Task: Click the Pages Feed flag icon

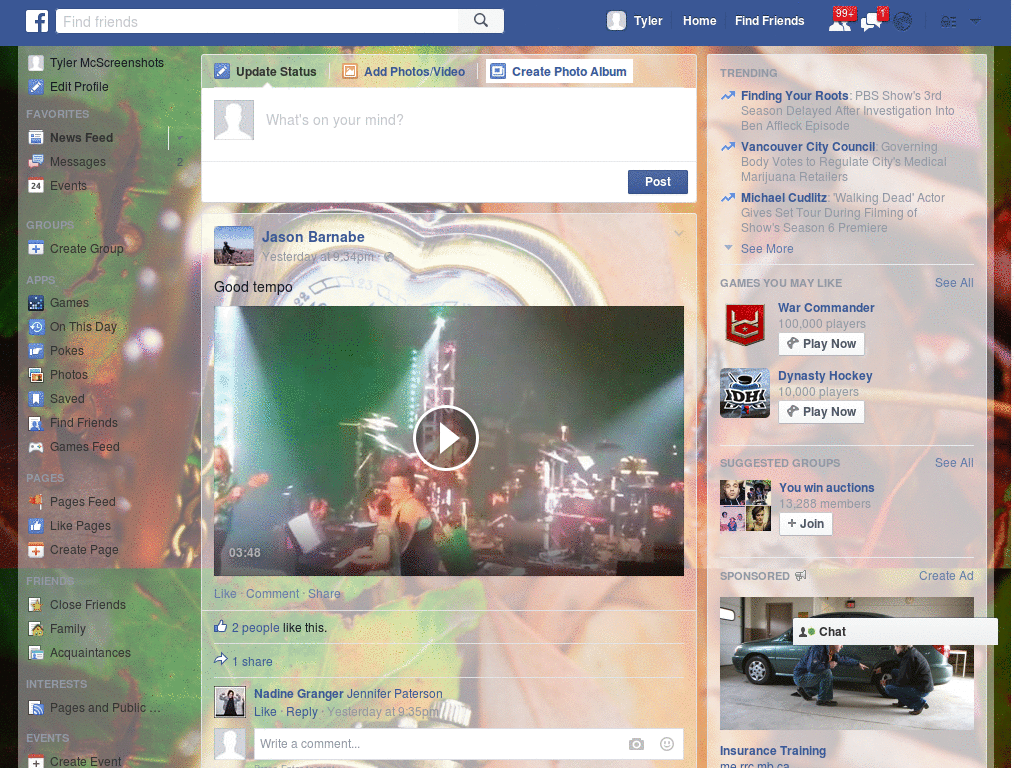Action: click(x=36, y=502)
